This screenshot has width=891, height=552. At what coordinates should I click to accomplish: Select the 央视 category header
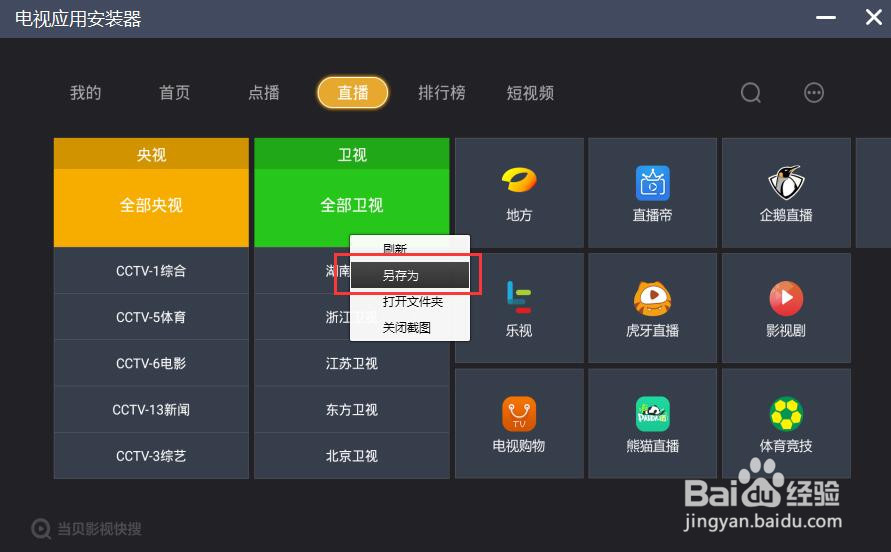(x=151, y=154)
